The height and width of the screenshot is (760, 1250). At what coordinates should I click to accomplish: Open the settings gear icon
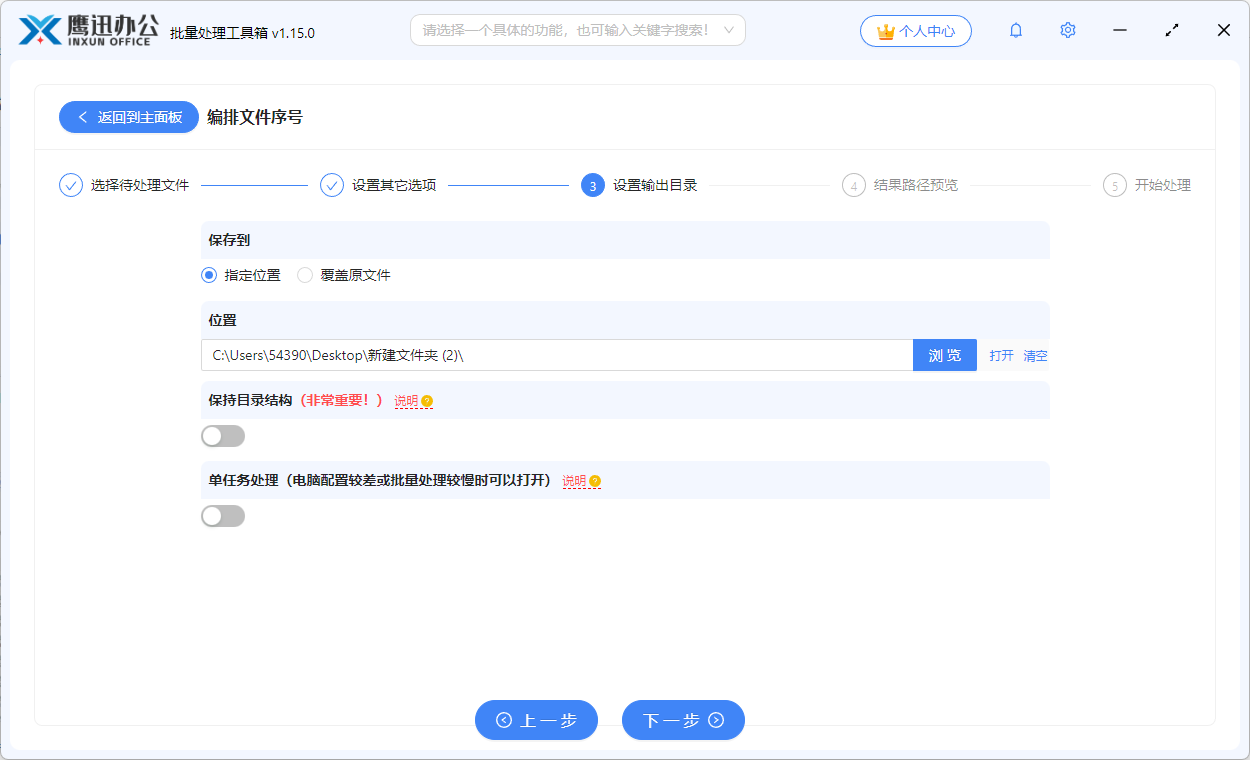pyautogui.click(x=1067, y=30)
